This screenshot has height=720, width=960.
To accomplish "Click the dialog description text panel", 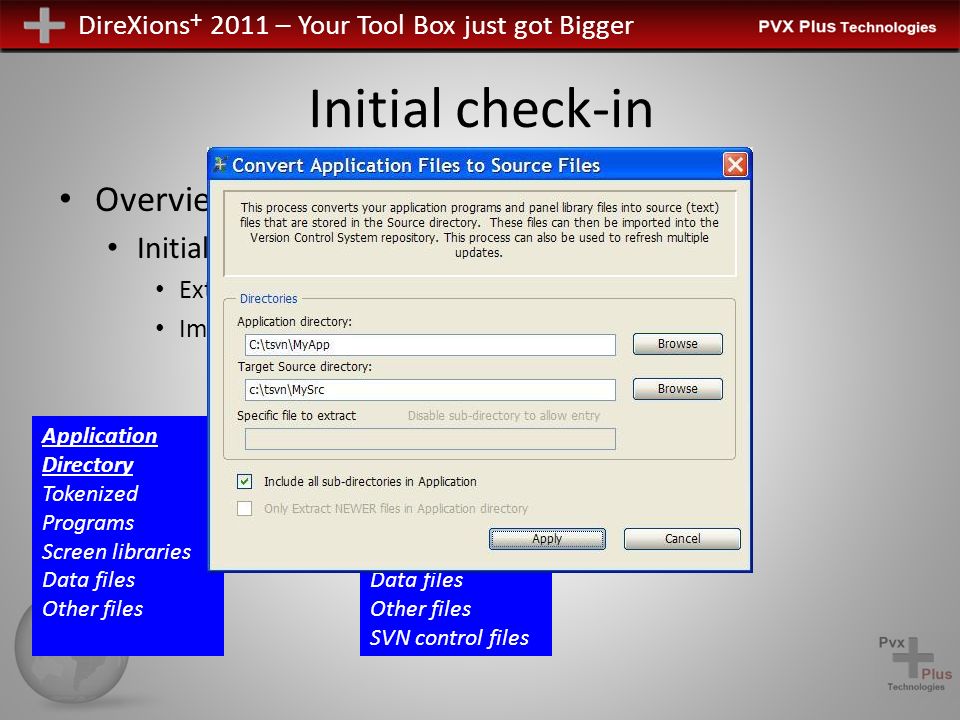I will (479, 233).
